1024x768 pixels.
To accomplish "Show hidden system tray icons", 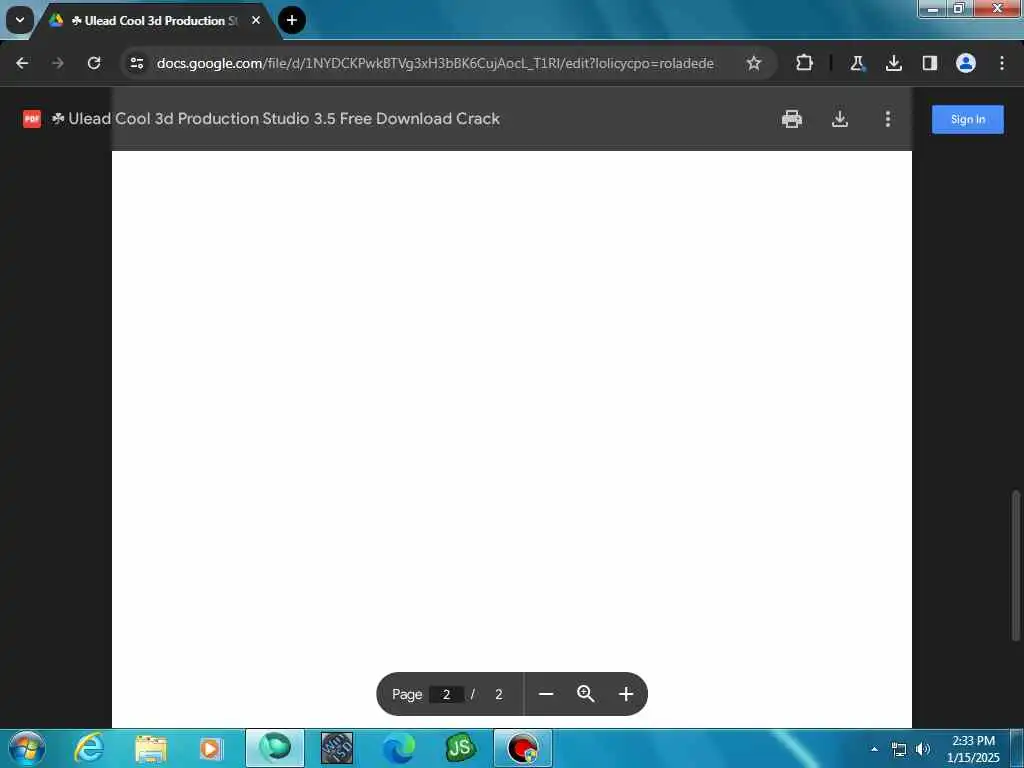I will [874, 749].
